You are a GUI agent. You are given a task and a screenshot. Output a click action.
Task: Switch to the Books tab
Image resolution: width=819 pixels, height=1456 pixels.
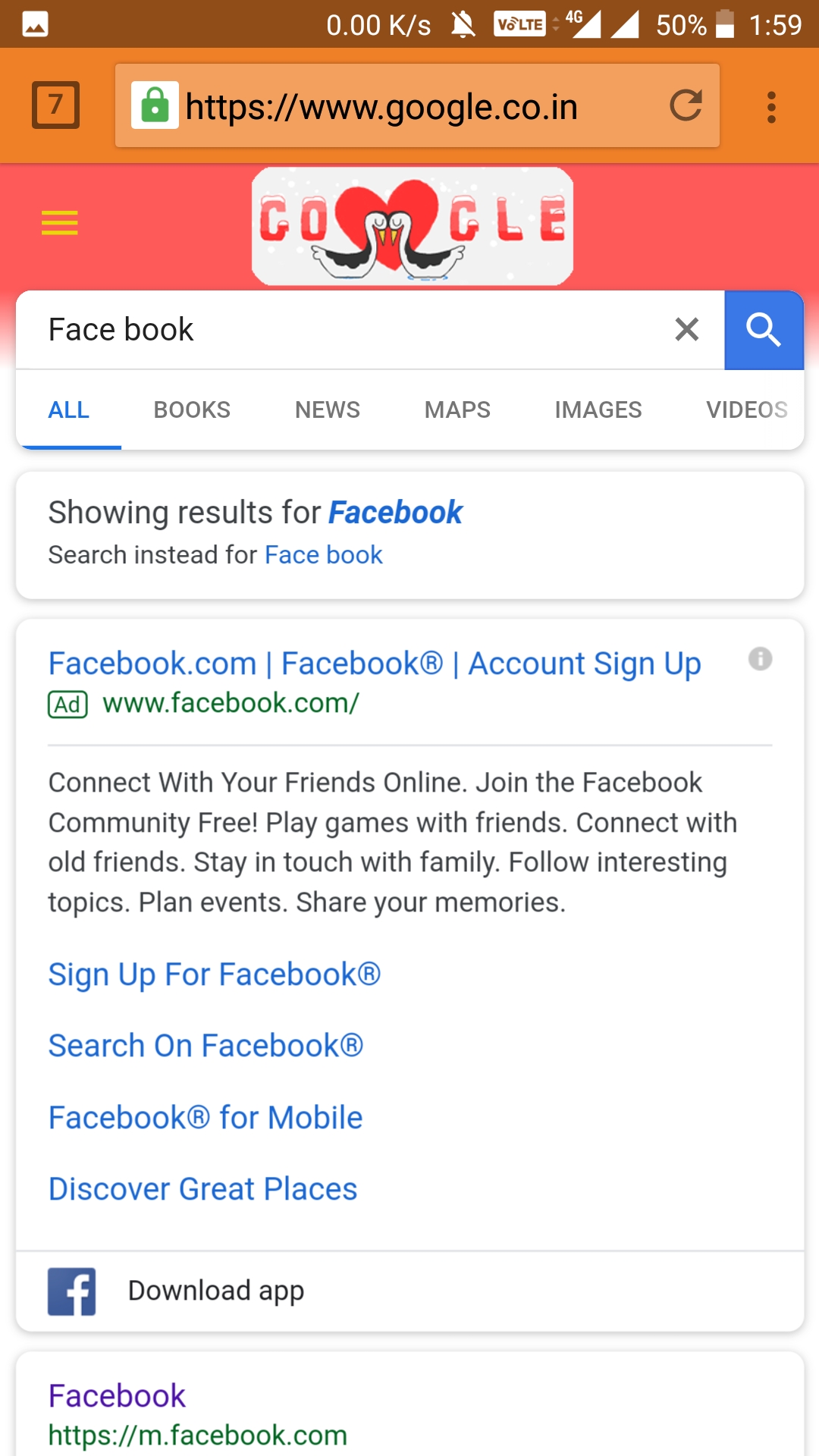pyautogui.click(x=192, y=410)
